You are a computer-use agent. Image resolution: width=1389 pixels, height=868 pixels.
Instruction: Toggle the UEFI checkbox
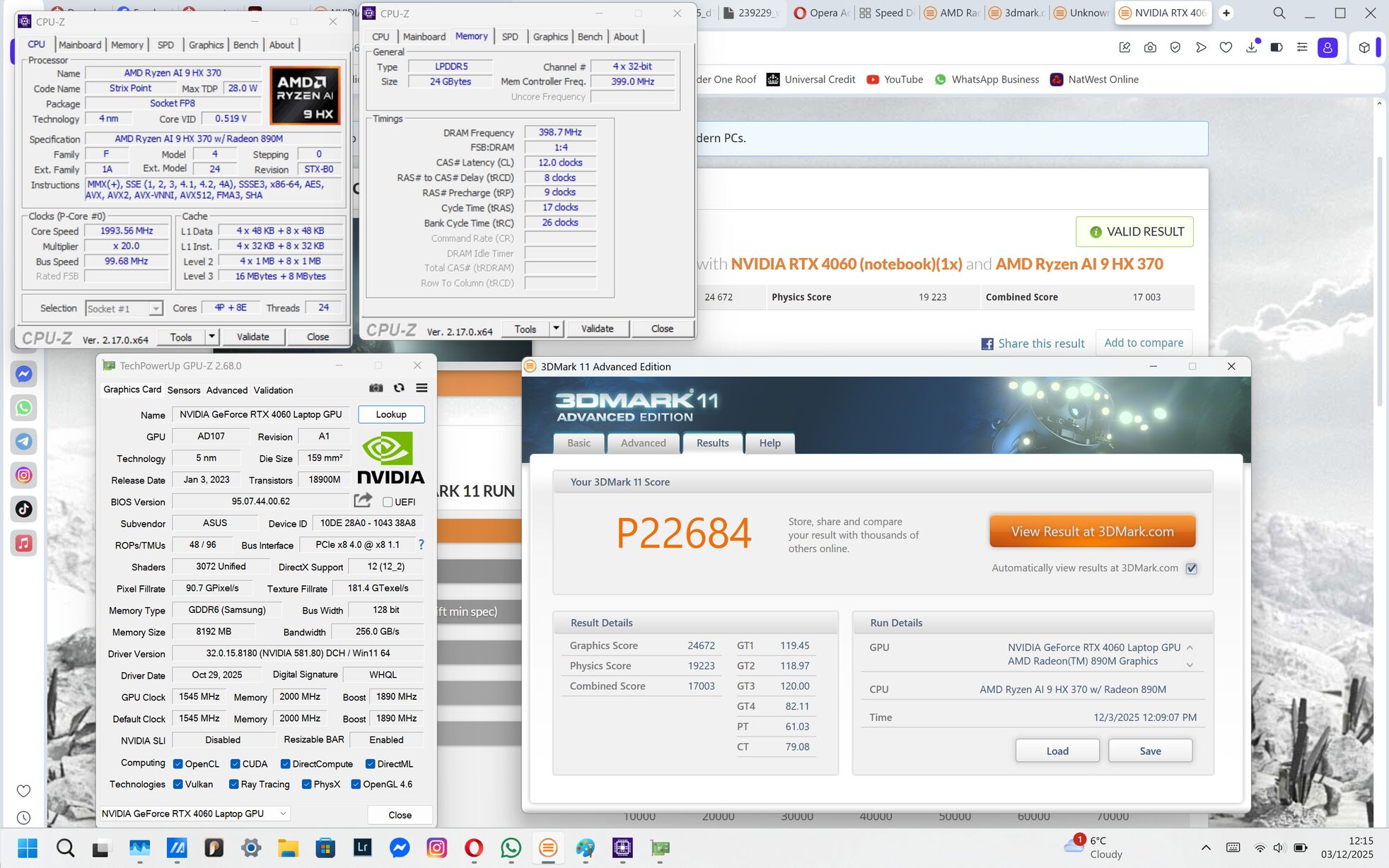(x=388, y=502)
